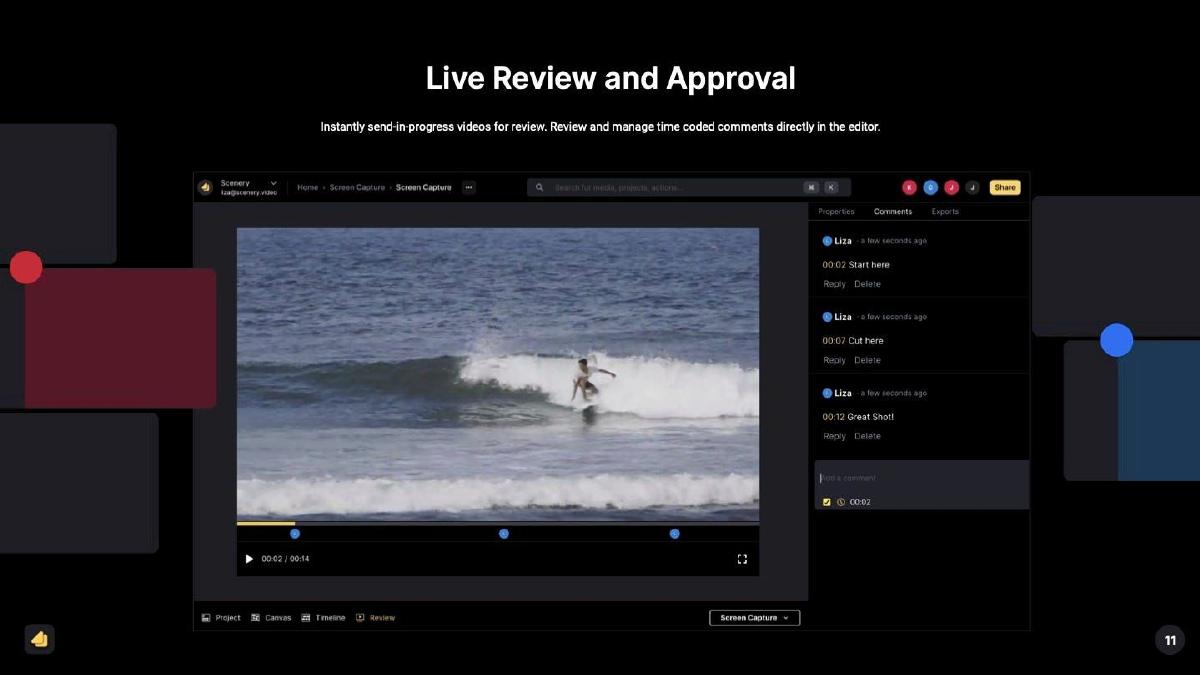Delete the Cut here comment

pos(867,360)
